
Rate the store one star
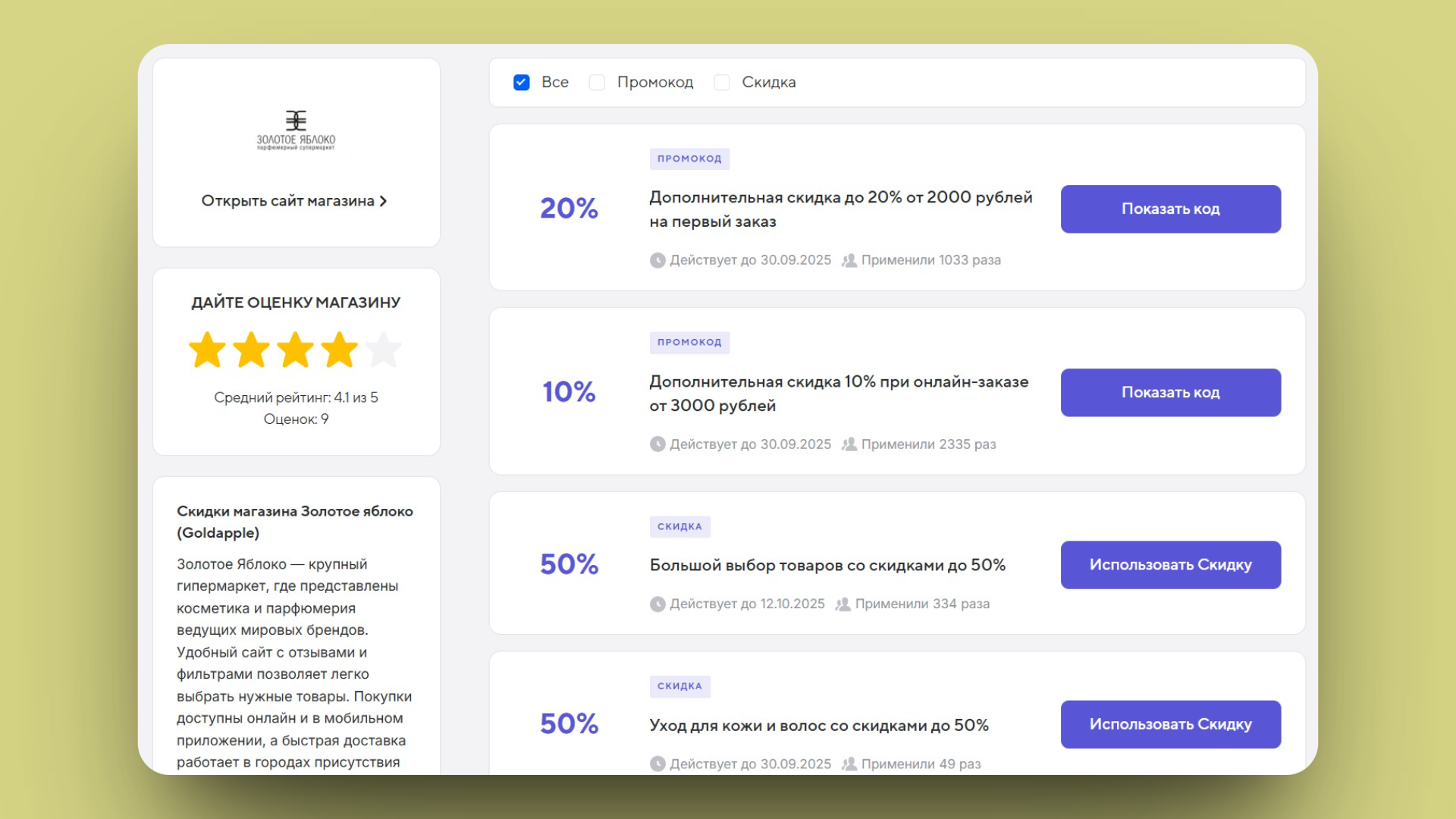coord(207,350)
